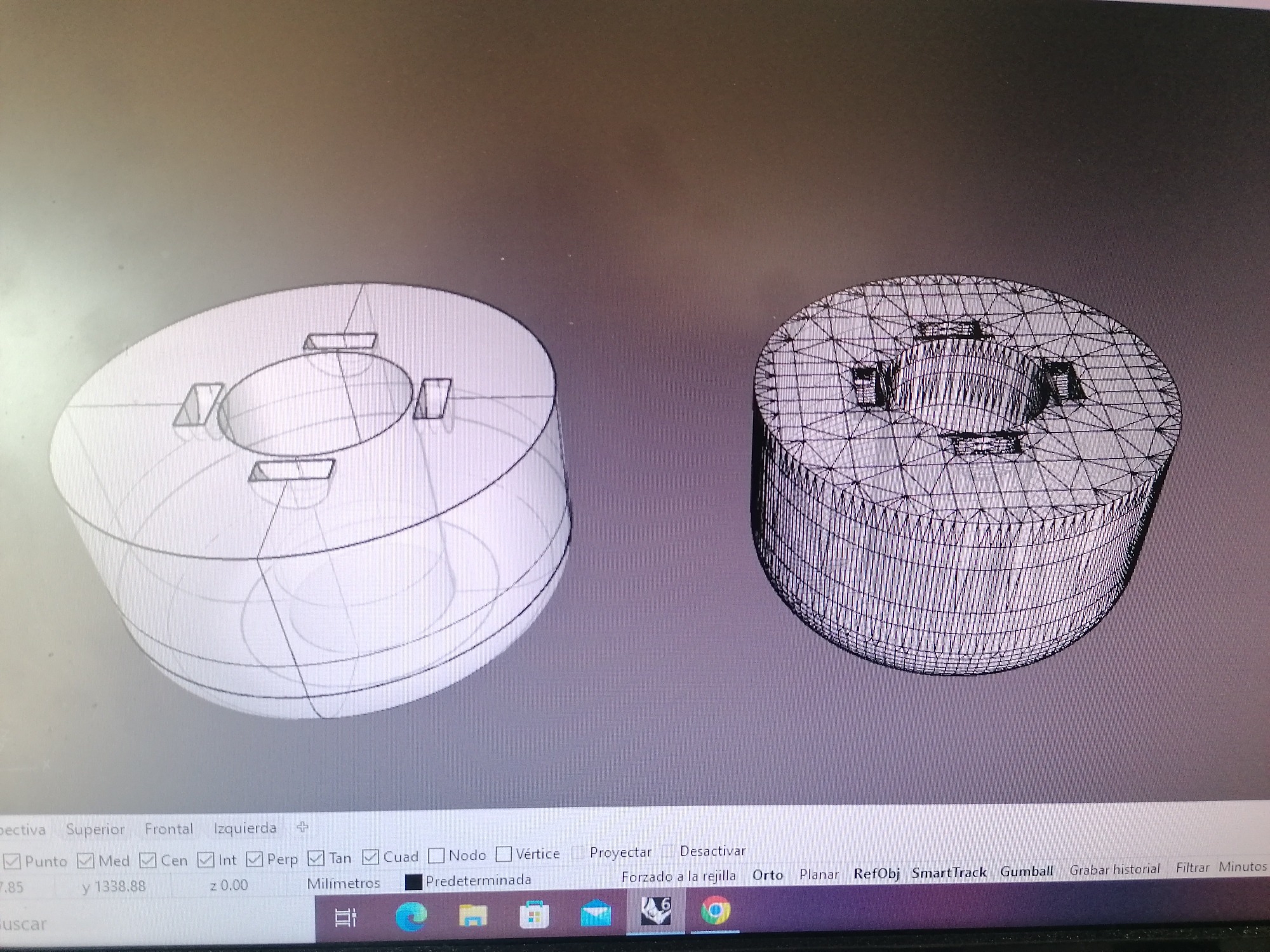Viewport: 1270px width, 952px height.
Task: Toggle the Perp osnap checkbox
Action: pos(255,859)
